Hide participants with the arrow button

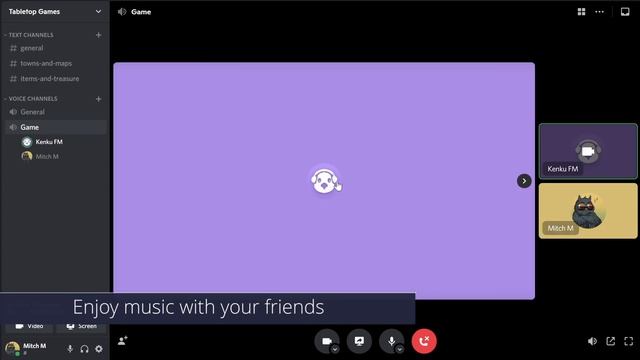pos(524,181)
